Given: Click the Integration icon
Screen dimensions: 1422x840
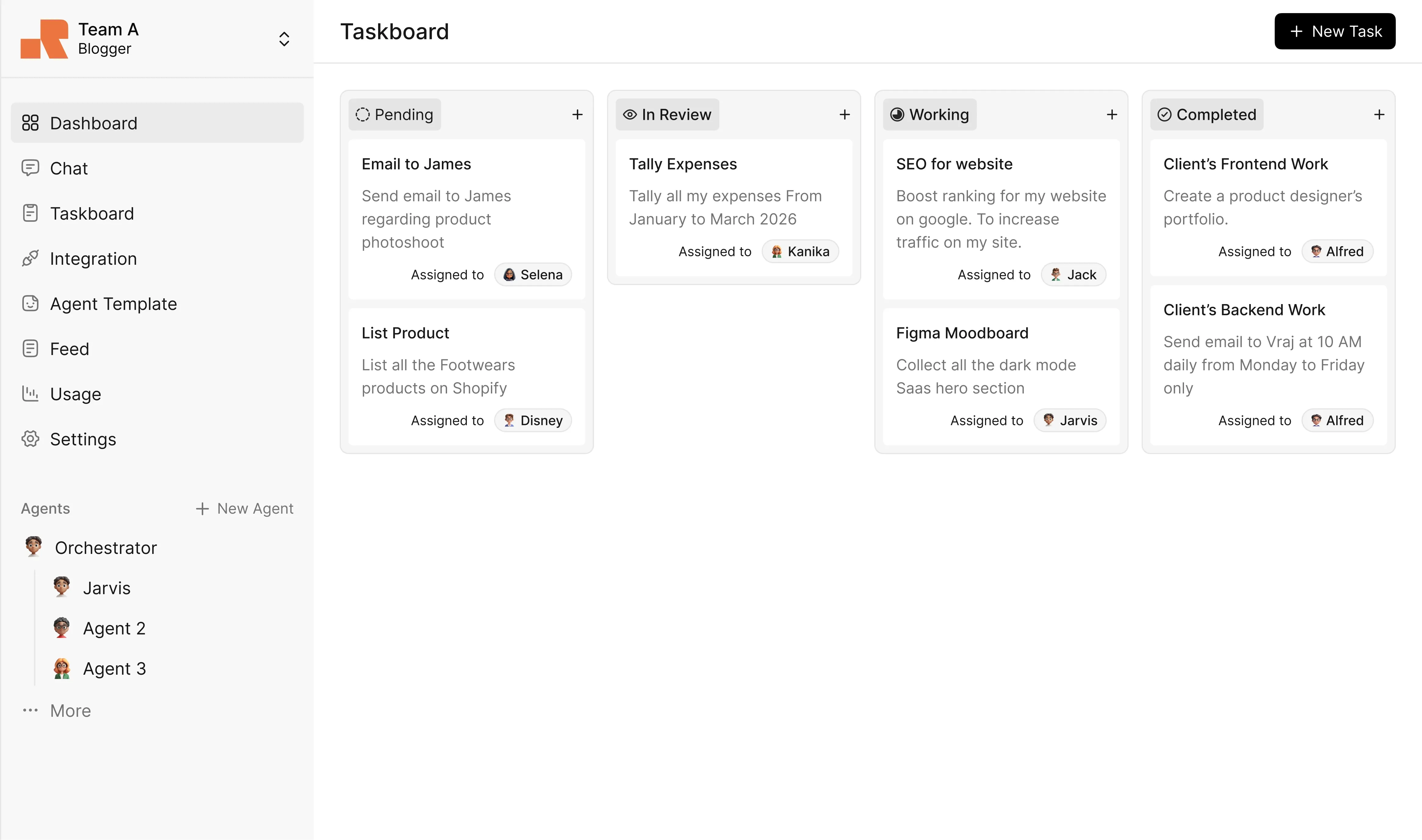Looking at the screenshot, I should 30,258.
